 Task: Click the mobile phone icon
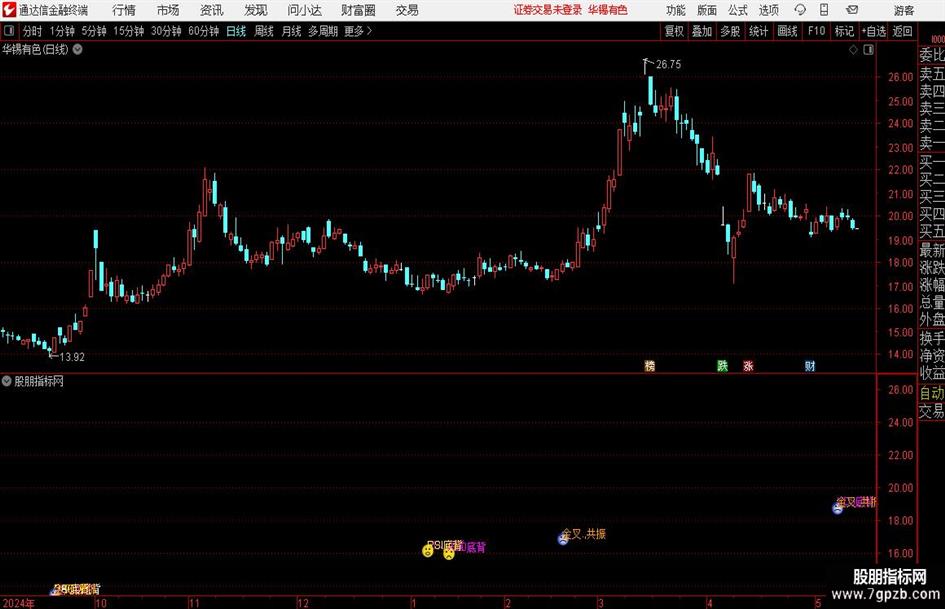pos(824,10)
